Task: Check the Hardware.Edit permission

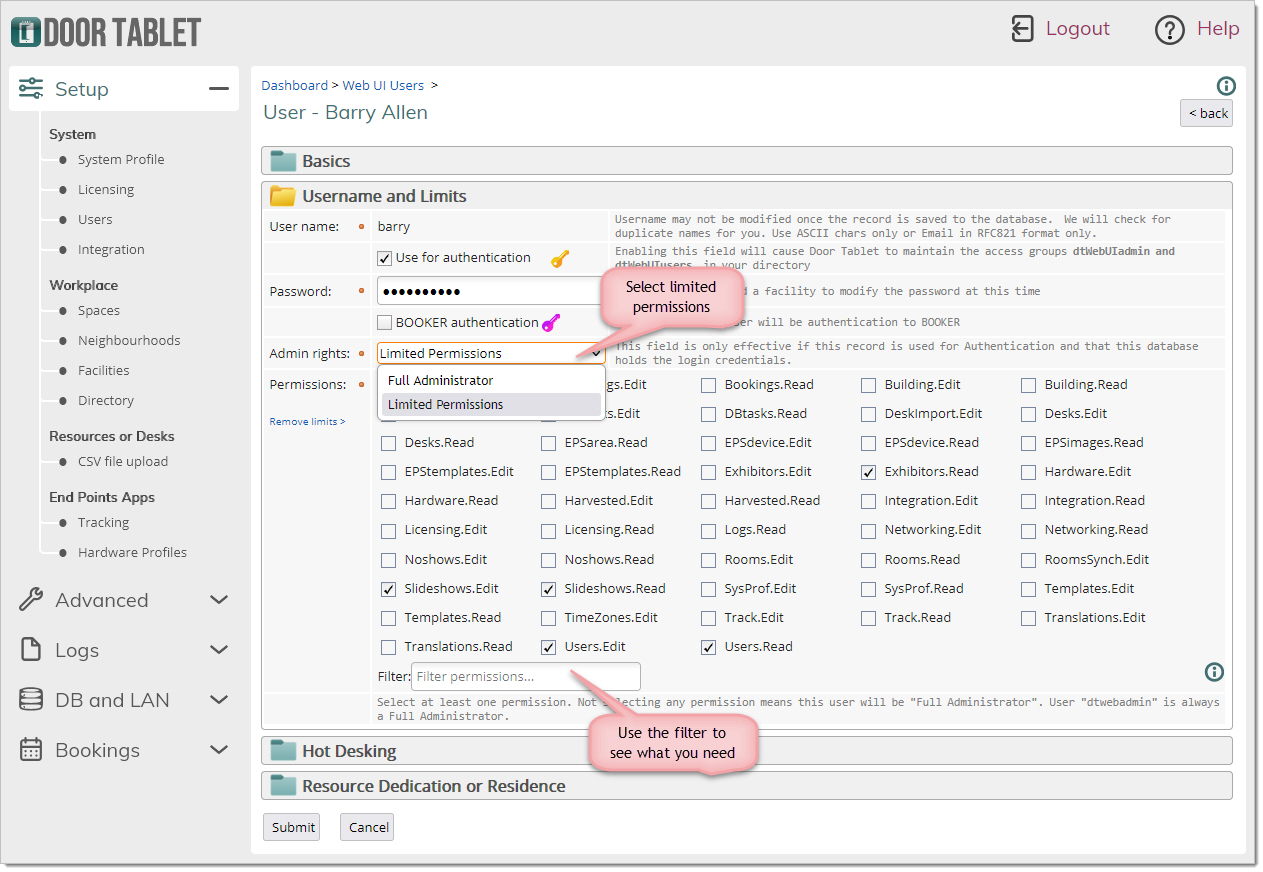Action: point(1028,472)
